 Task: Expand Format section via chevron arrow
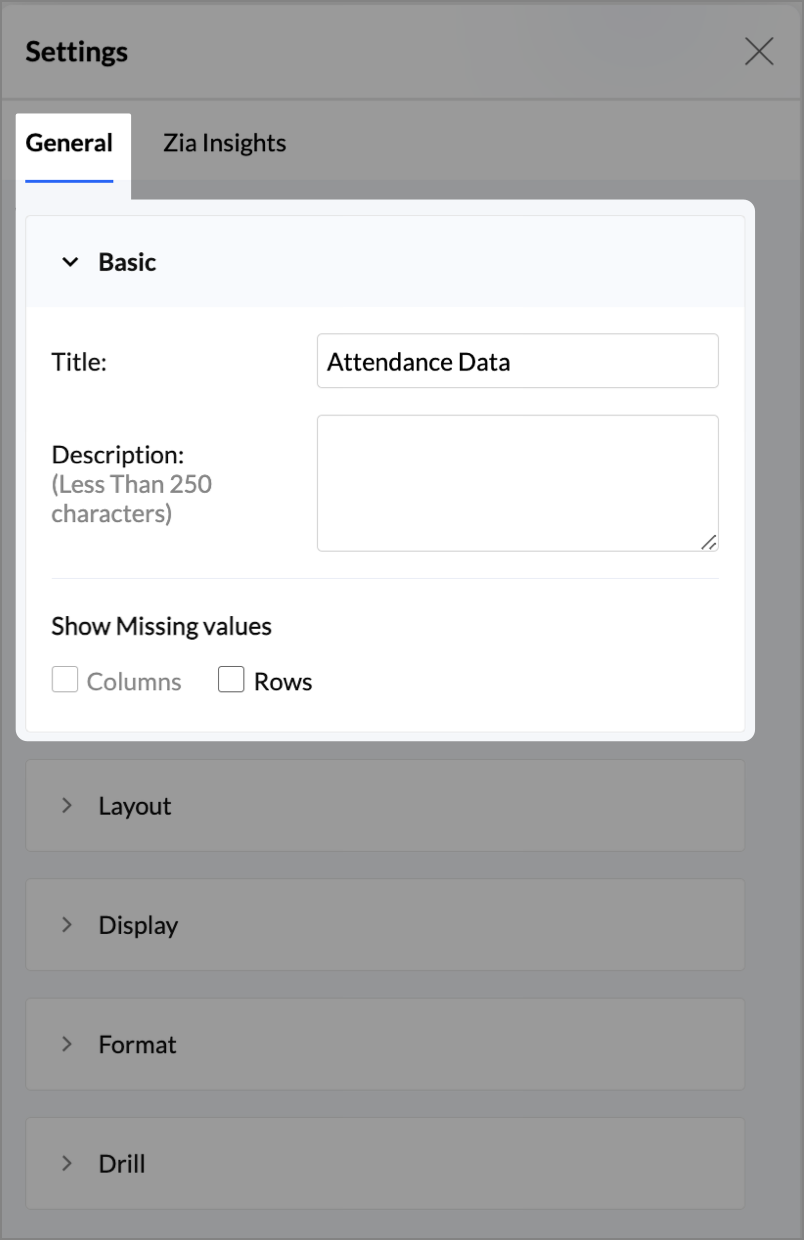[67, 1044]
